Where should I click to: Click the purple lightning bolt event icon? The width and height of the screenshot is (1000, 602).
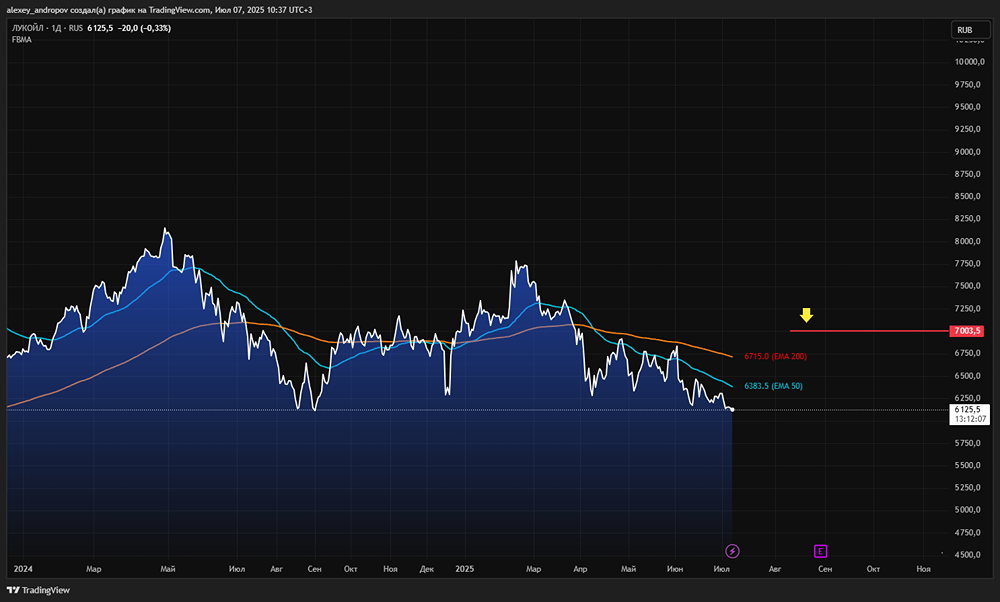coord(732,550)
